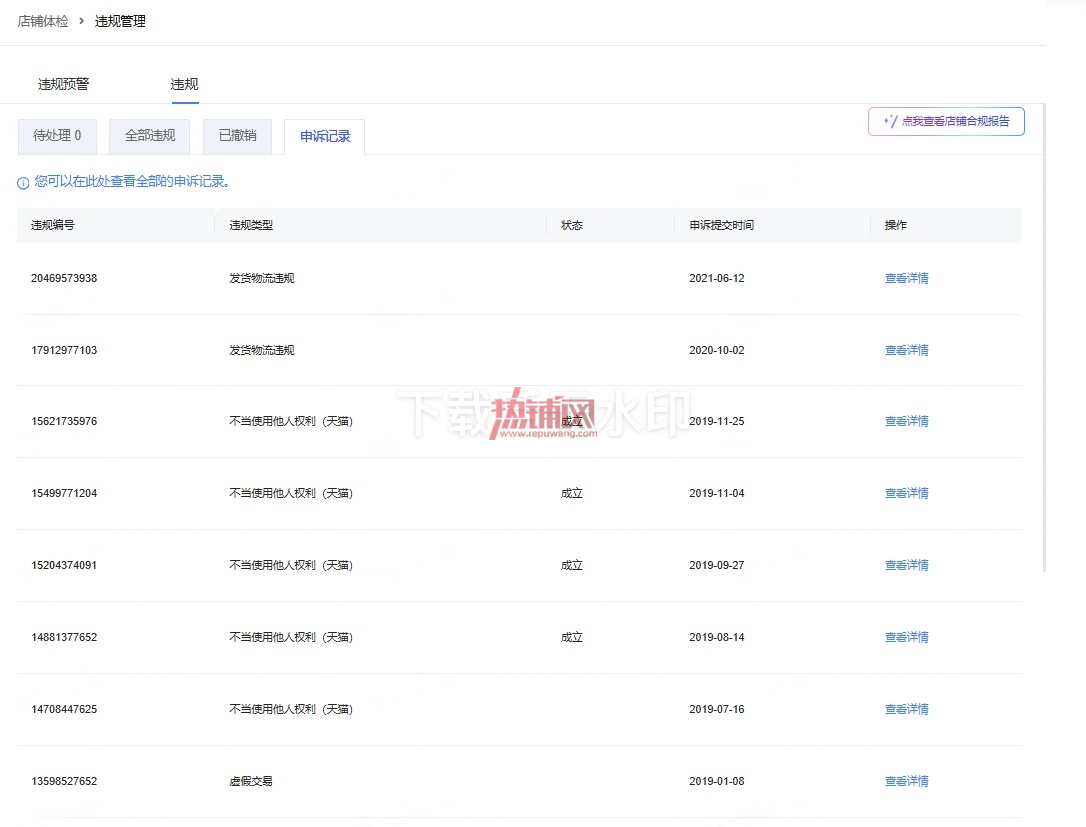Open 点我查看店铺合规报告 report button
The height and width of the screenshot is (827, 1086).
click(x=946, y=121)
